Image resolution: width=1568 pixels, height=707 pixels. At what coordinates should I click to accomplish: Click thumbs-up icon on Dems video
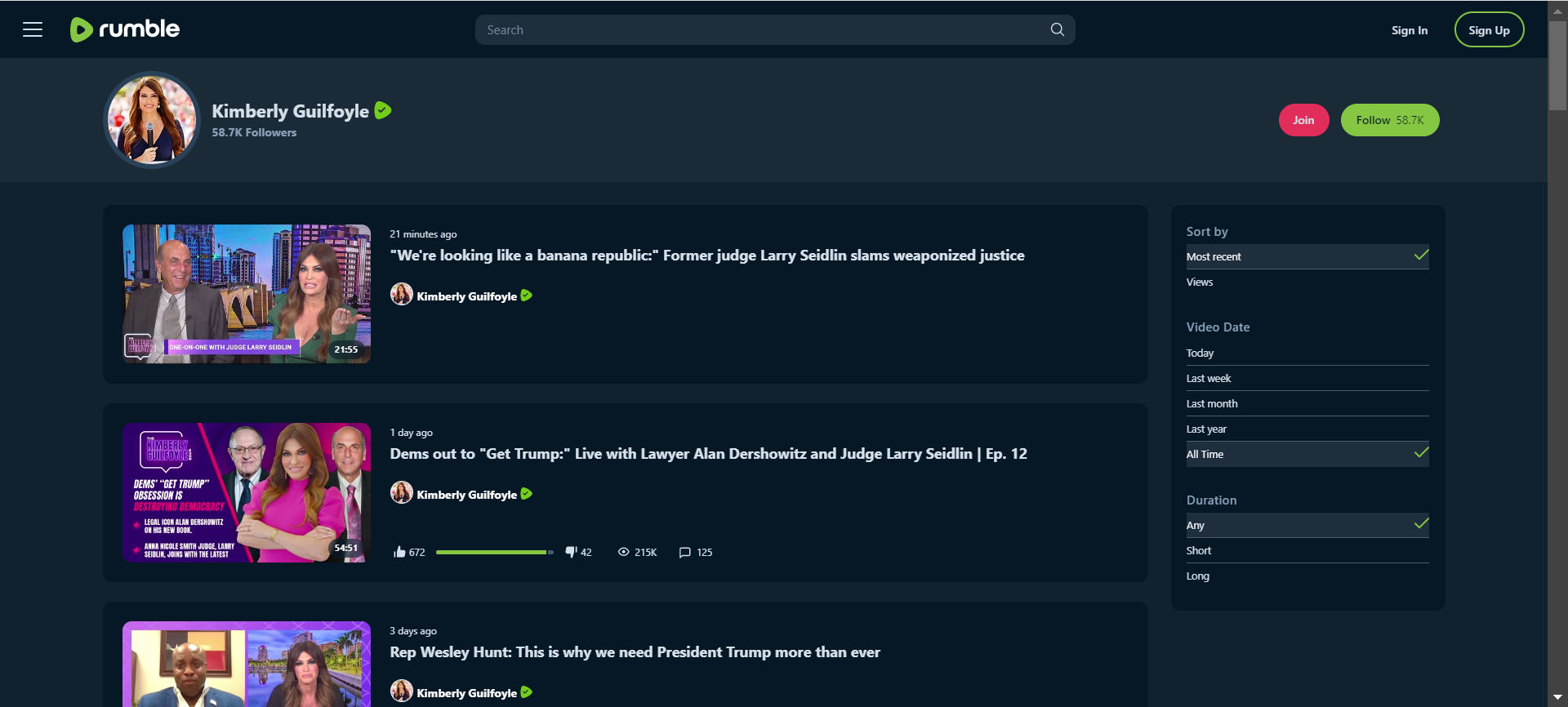pos(399,553)
